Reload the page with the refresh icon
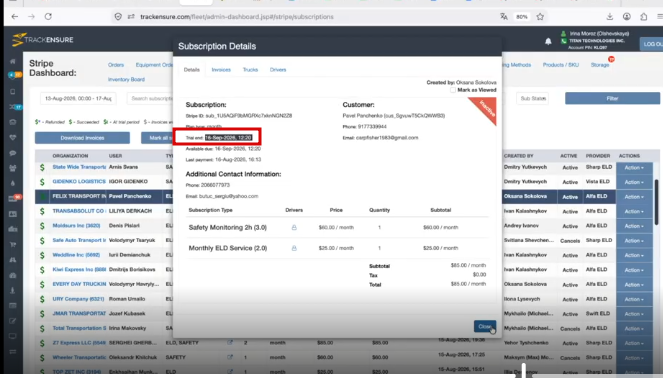The height and width of the screenshot is (378, 663). (48, 16)
